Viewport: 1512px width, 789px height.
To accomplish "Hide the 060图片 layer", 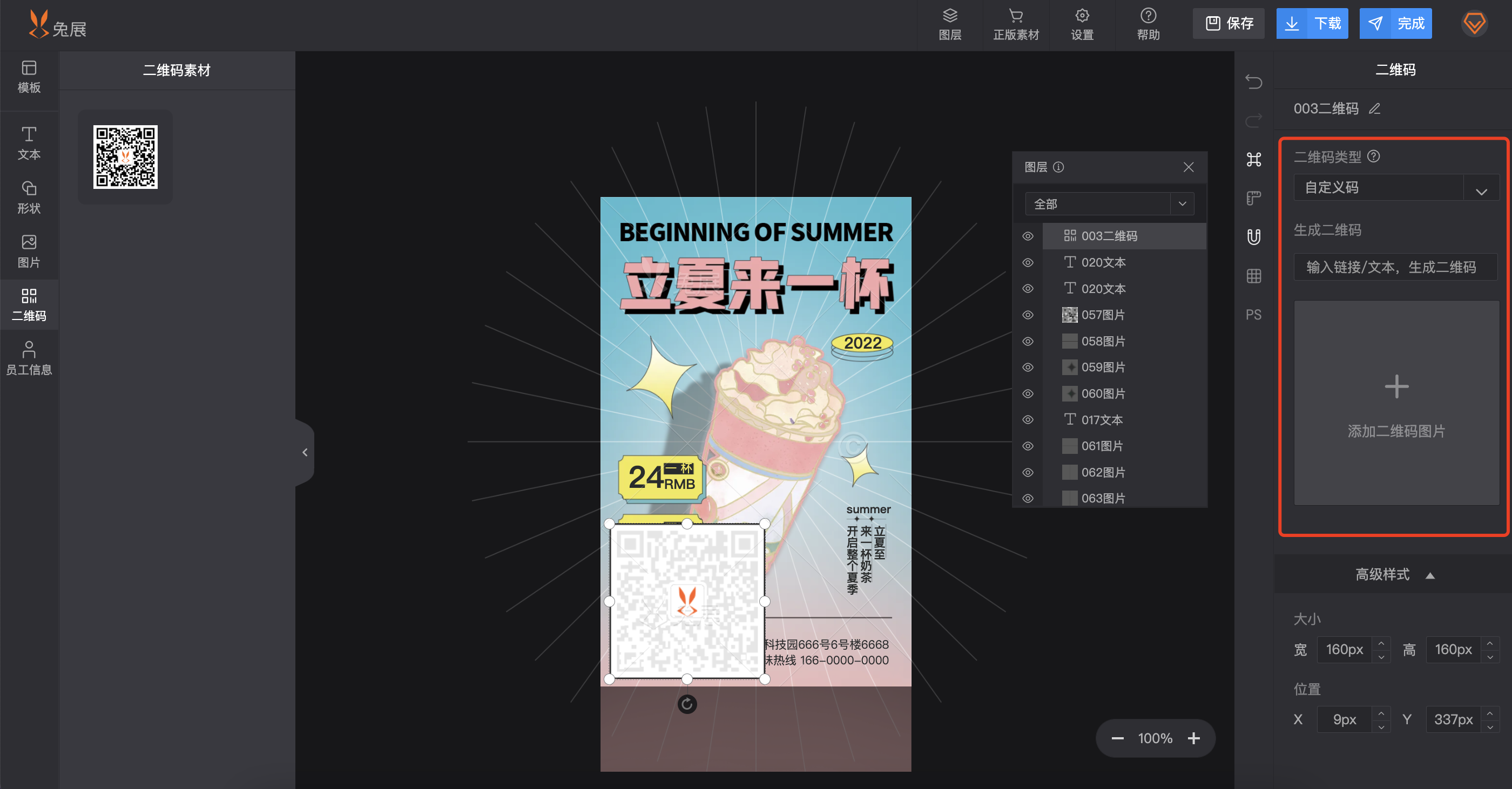I will (x=1028, y=393).
